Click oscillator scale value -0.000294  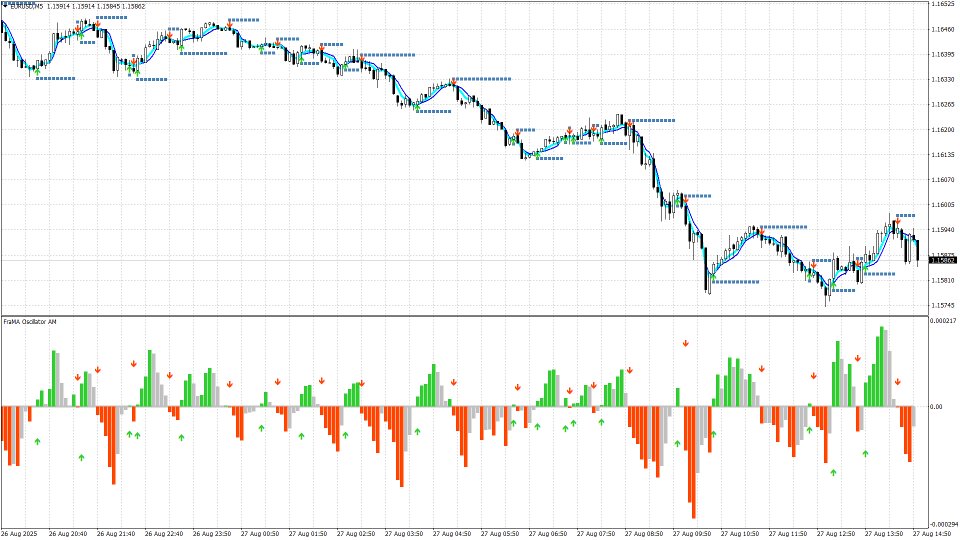(x=943, y=524)
